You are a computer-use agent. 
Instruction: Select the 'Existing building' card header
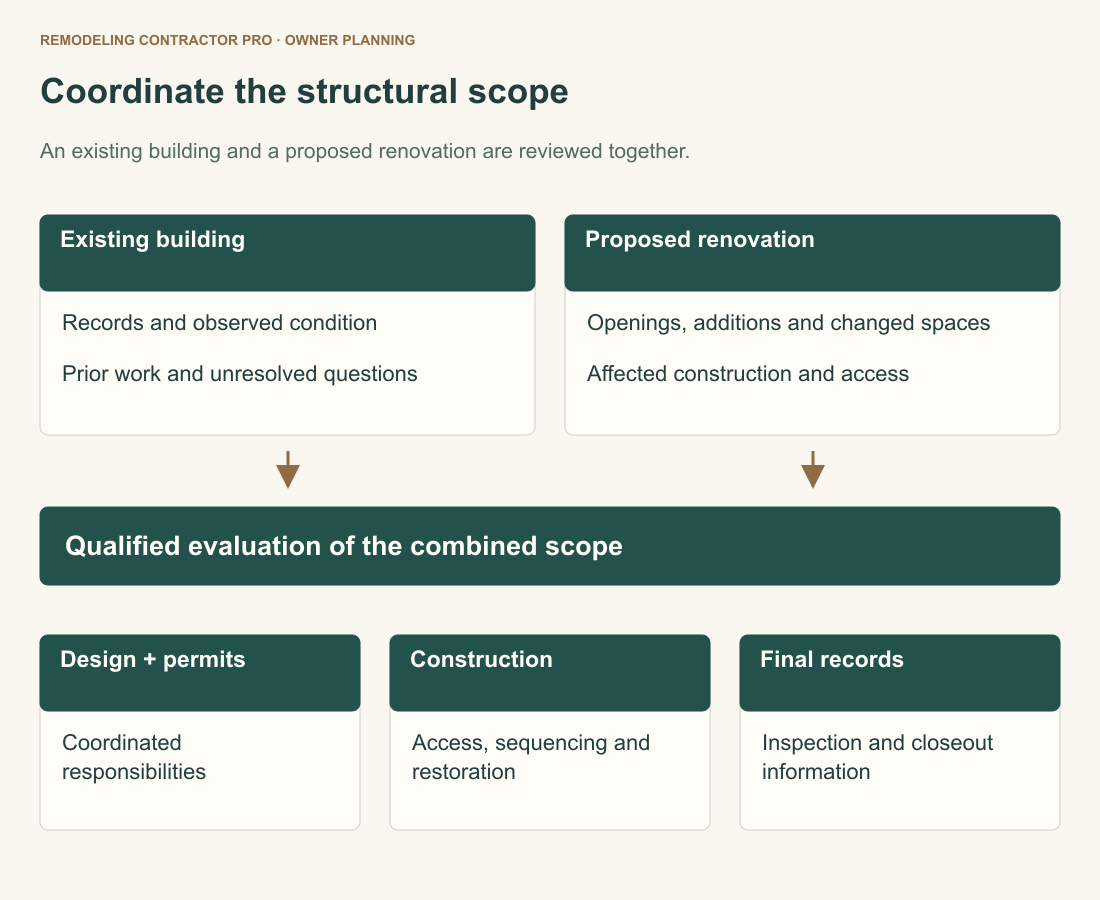pyautogui.click(x=288, y=253)
